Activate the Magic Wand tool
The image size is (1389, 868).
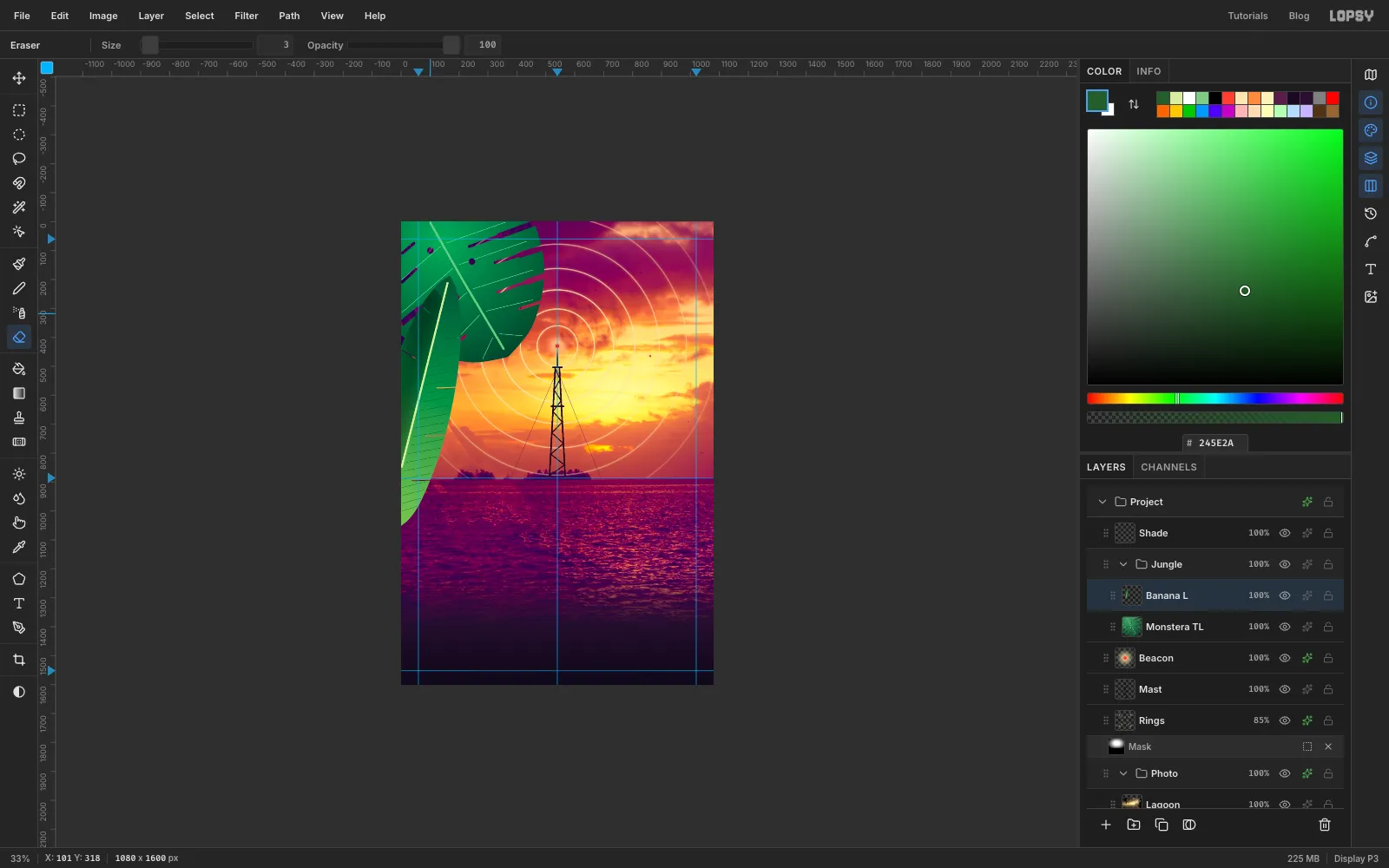tap(19, 207)
